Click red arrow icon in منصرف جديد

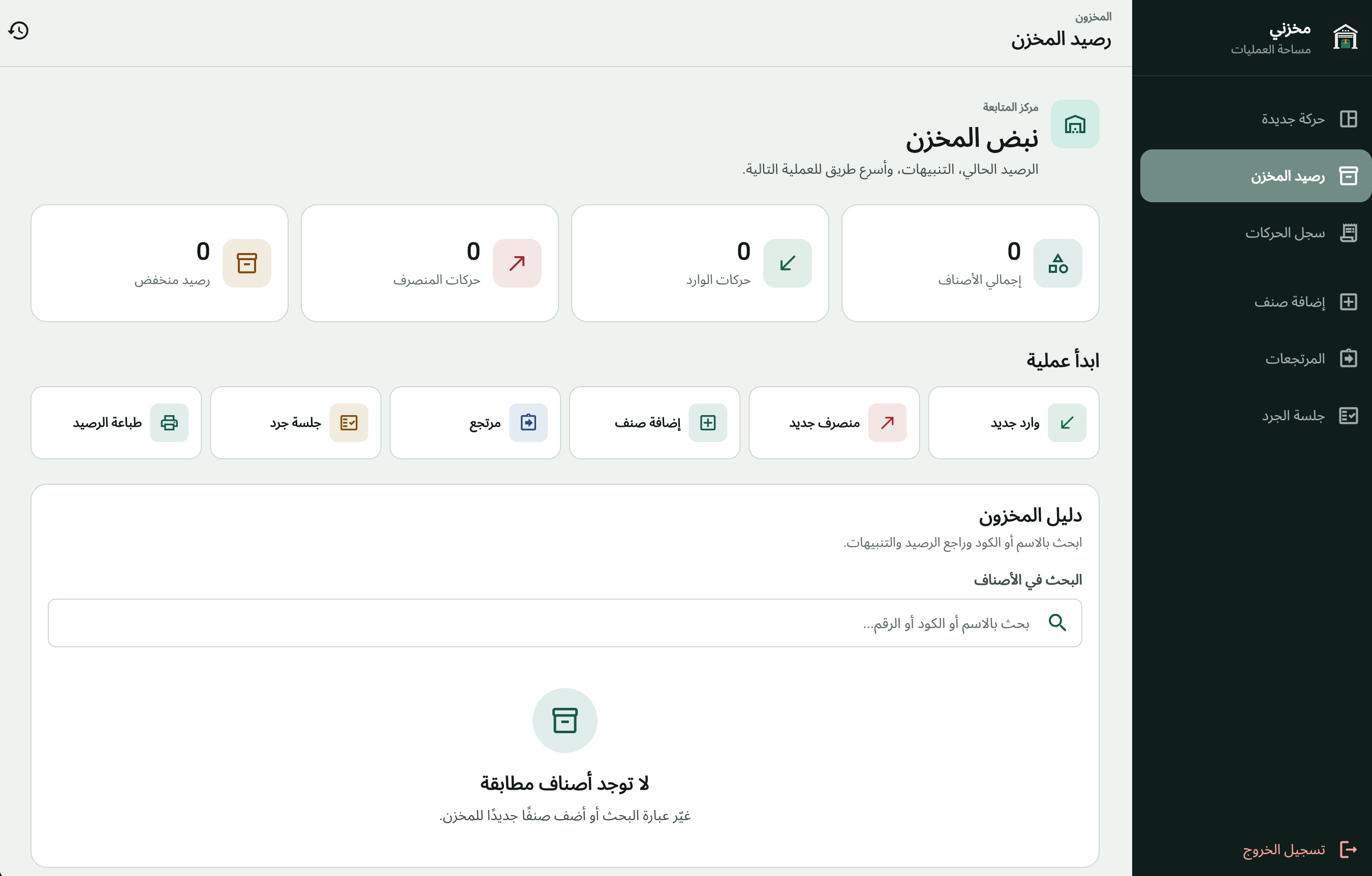pos(887,423)
